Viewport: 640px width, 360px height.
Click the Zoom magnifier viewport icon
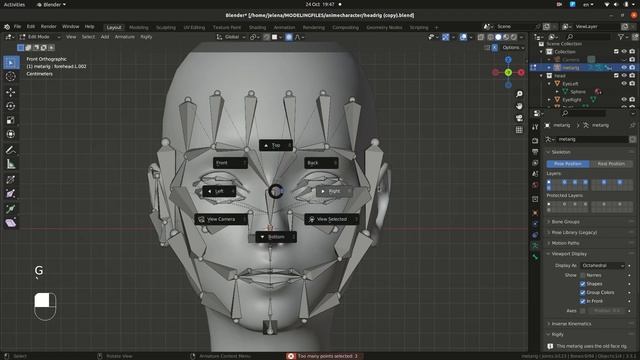pos(519,94)
